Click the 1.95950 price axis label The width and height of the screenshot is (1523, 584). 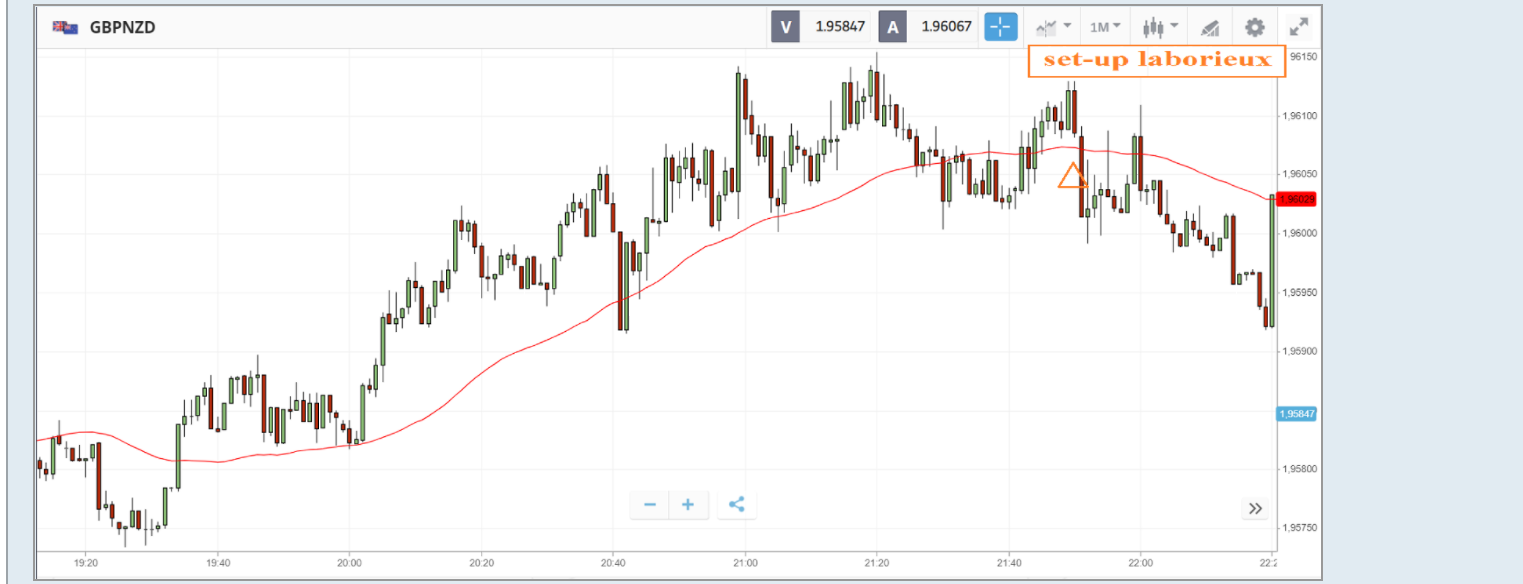pos(1301,293)
